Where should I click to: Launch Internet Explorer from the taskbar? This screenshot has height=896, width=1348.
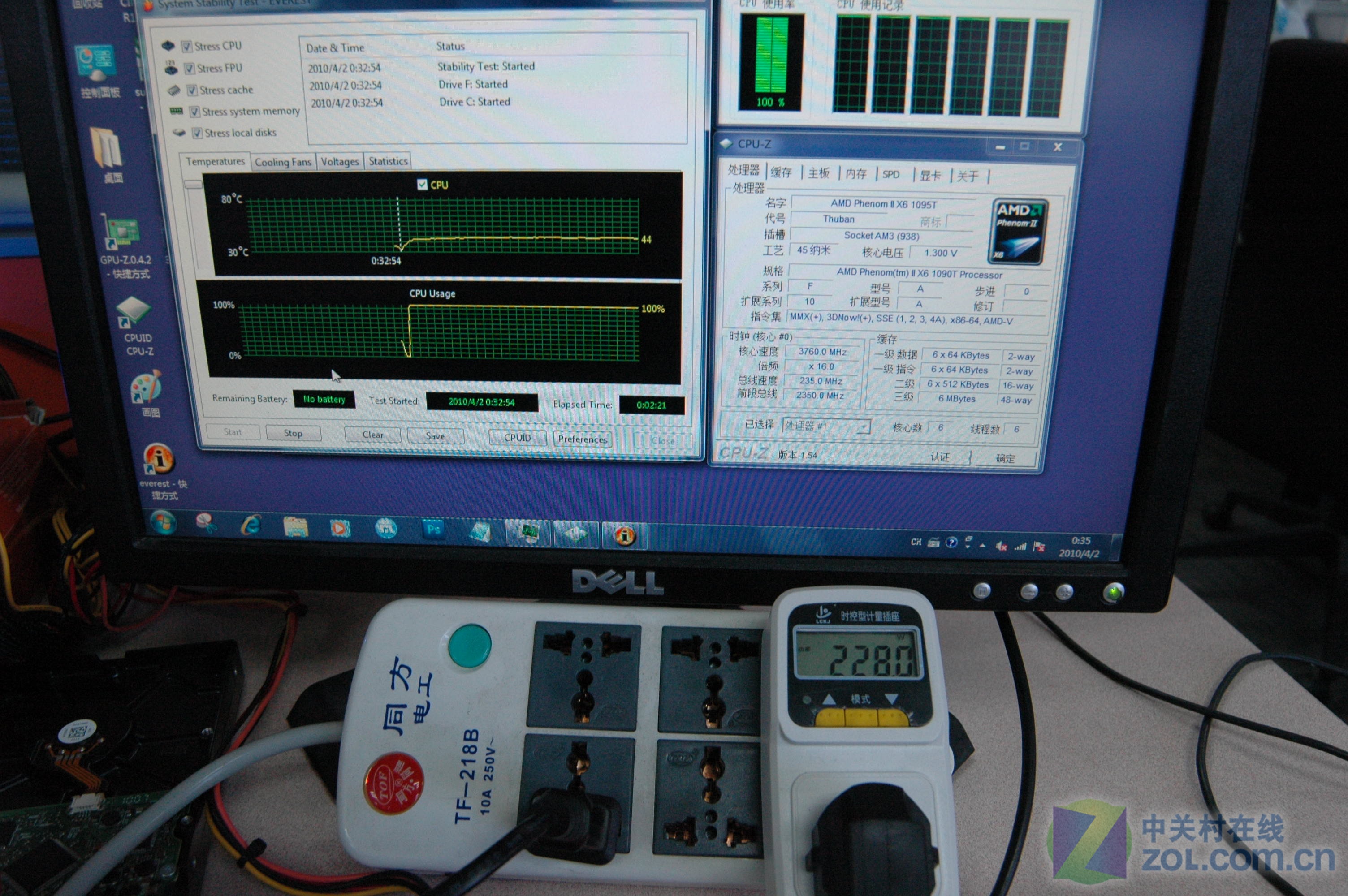point(251,525)
